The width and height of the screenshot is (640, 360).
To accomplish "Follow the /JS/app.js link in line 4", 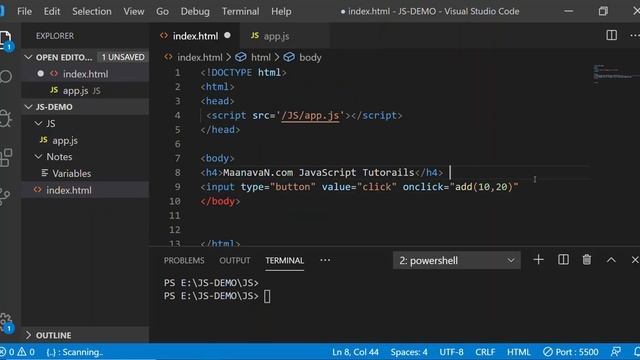I will click(x=310, y=116).
